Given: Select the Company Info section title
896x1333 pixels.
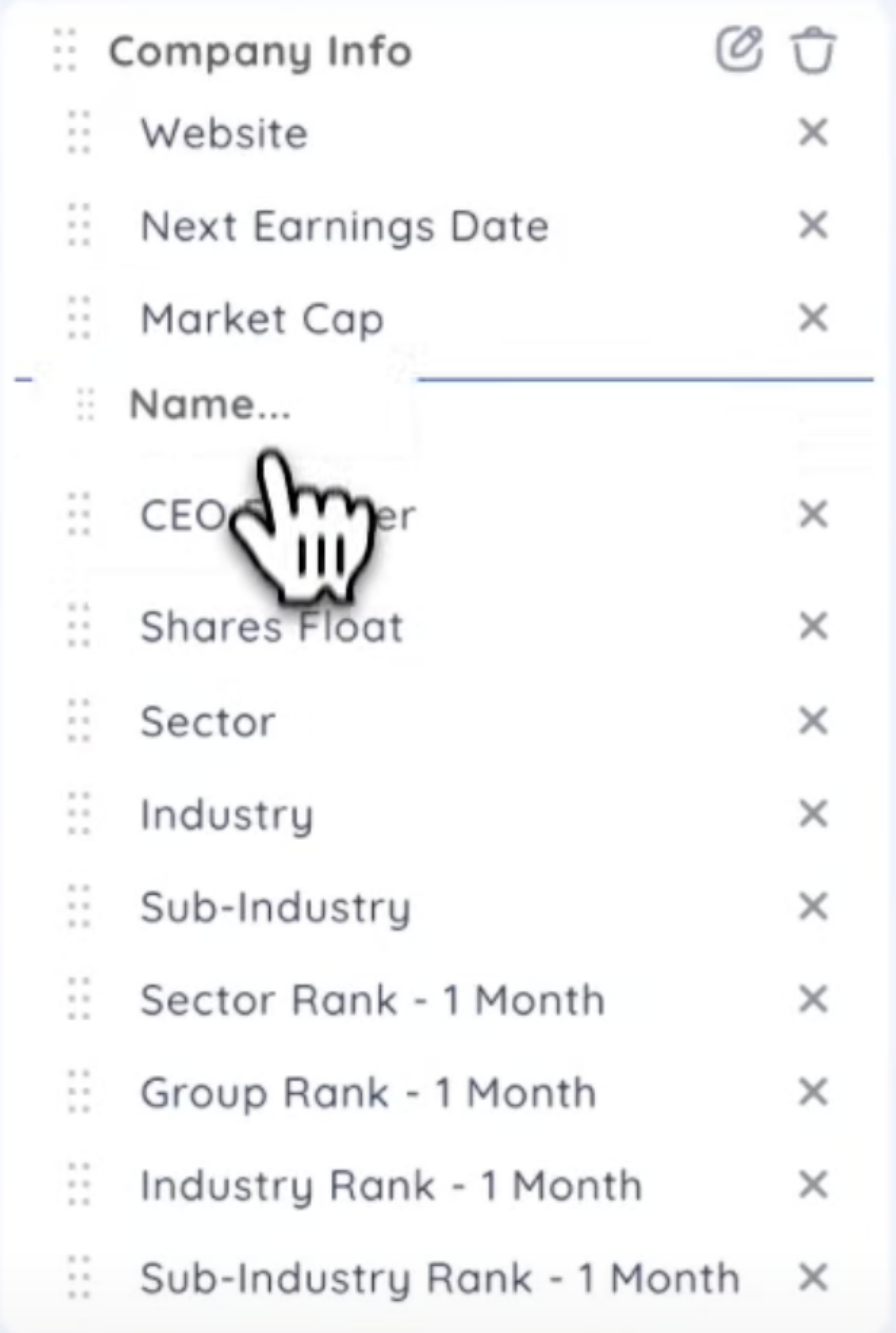Looking at the screenshot, I should [260, 52].
